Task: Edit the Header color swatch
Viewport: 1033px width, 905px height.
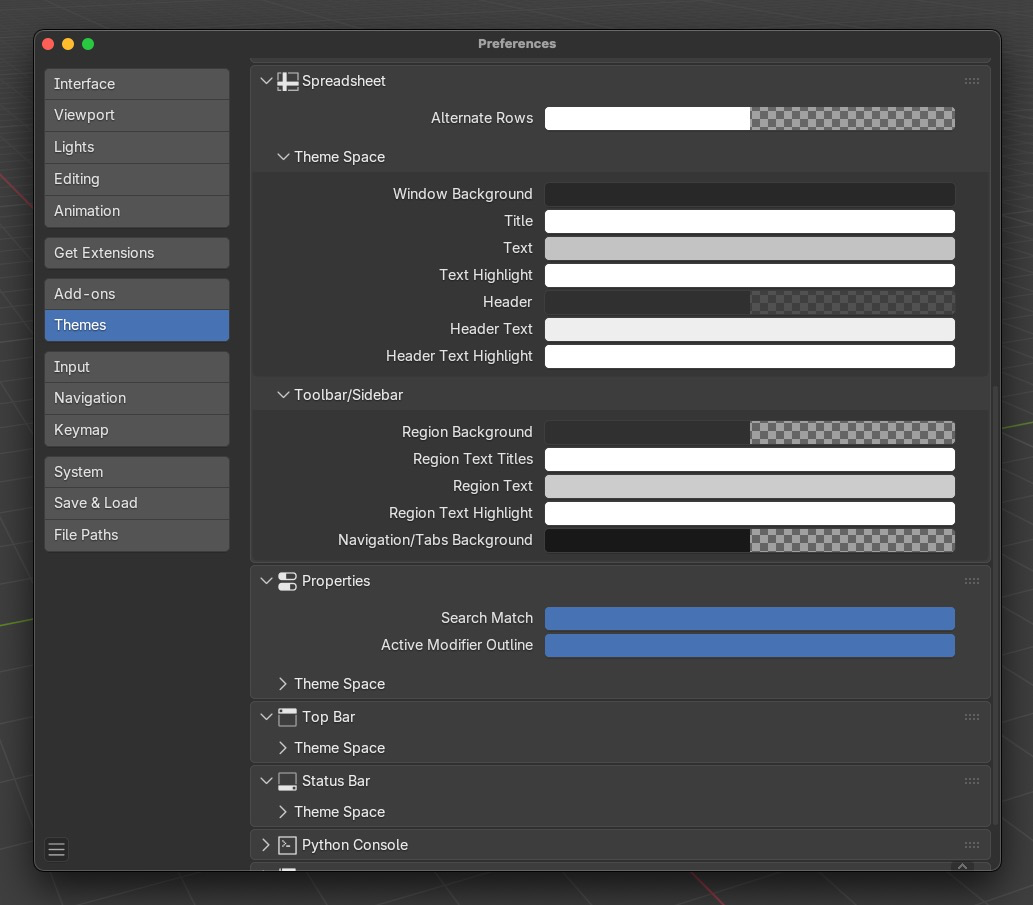Action: pos(750,302)
